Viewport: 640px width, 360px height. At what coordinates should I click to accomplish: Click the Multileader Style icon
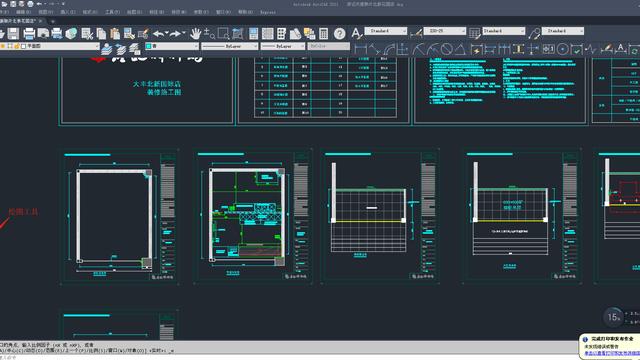tap(534, 33)
